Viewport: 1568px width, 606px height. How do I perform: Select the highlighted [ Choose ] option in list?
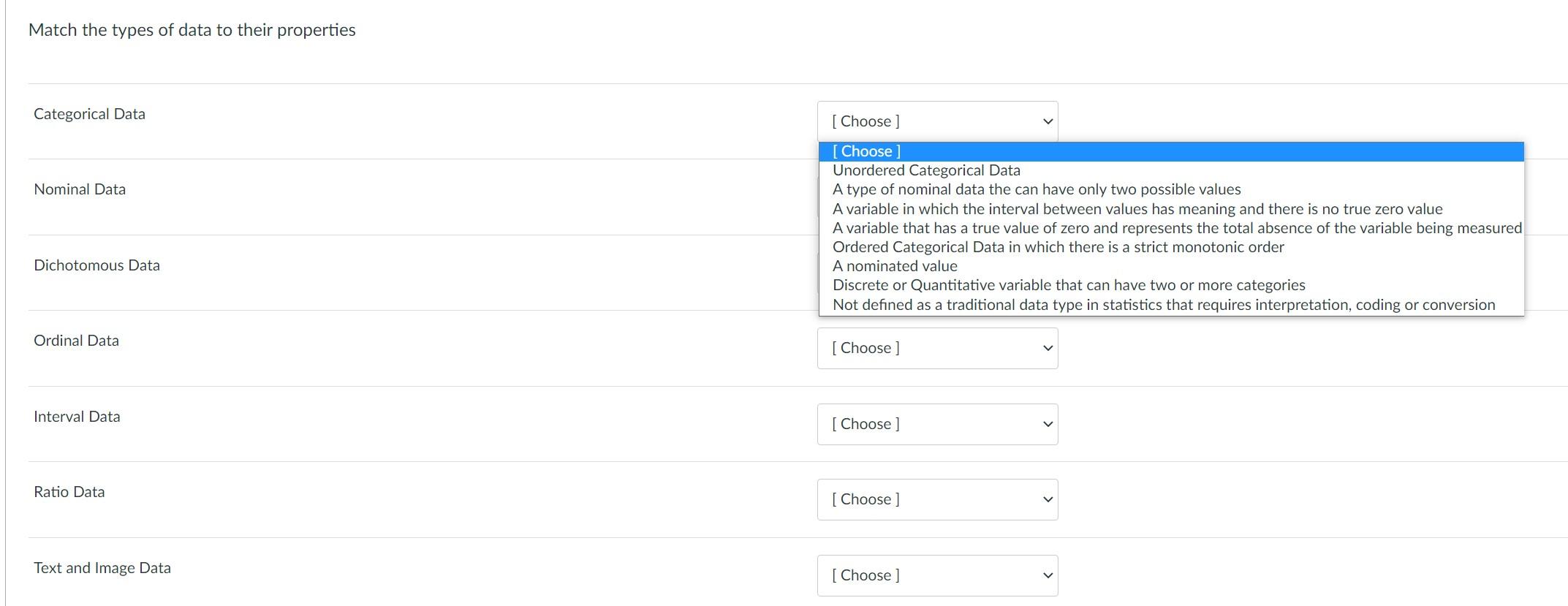tap(1171, 151)
